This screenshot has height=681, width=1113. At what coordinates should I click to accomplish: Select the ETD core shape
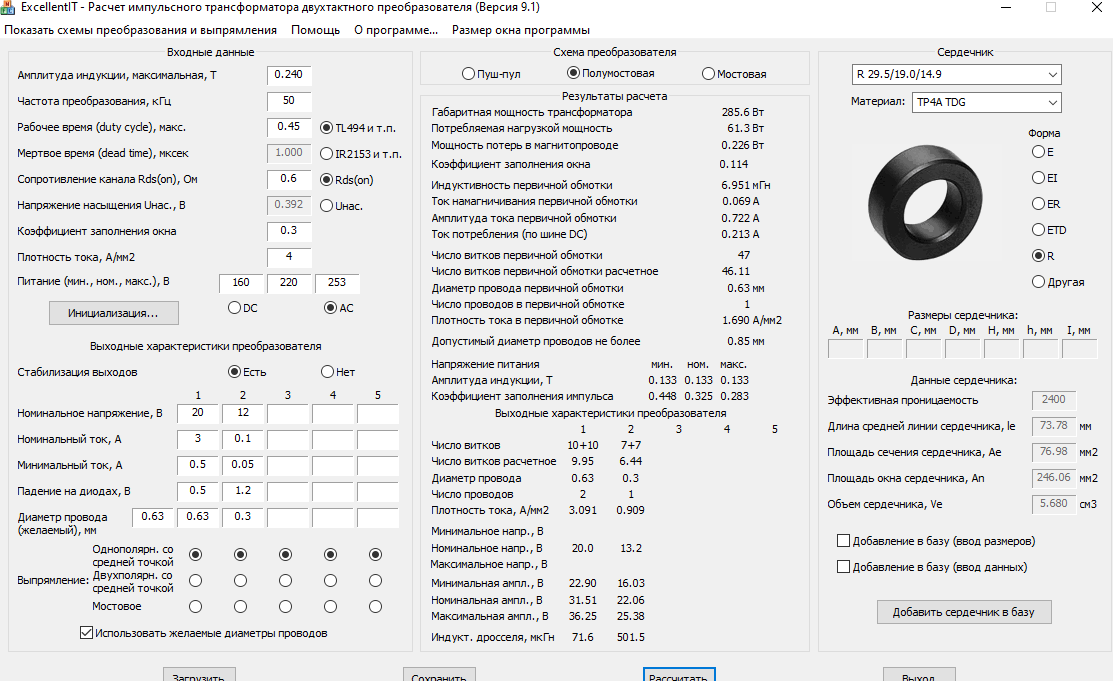1038,230
